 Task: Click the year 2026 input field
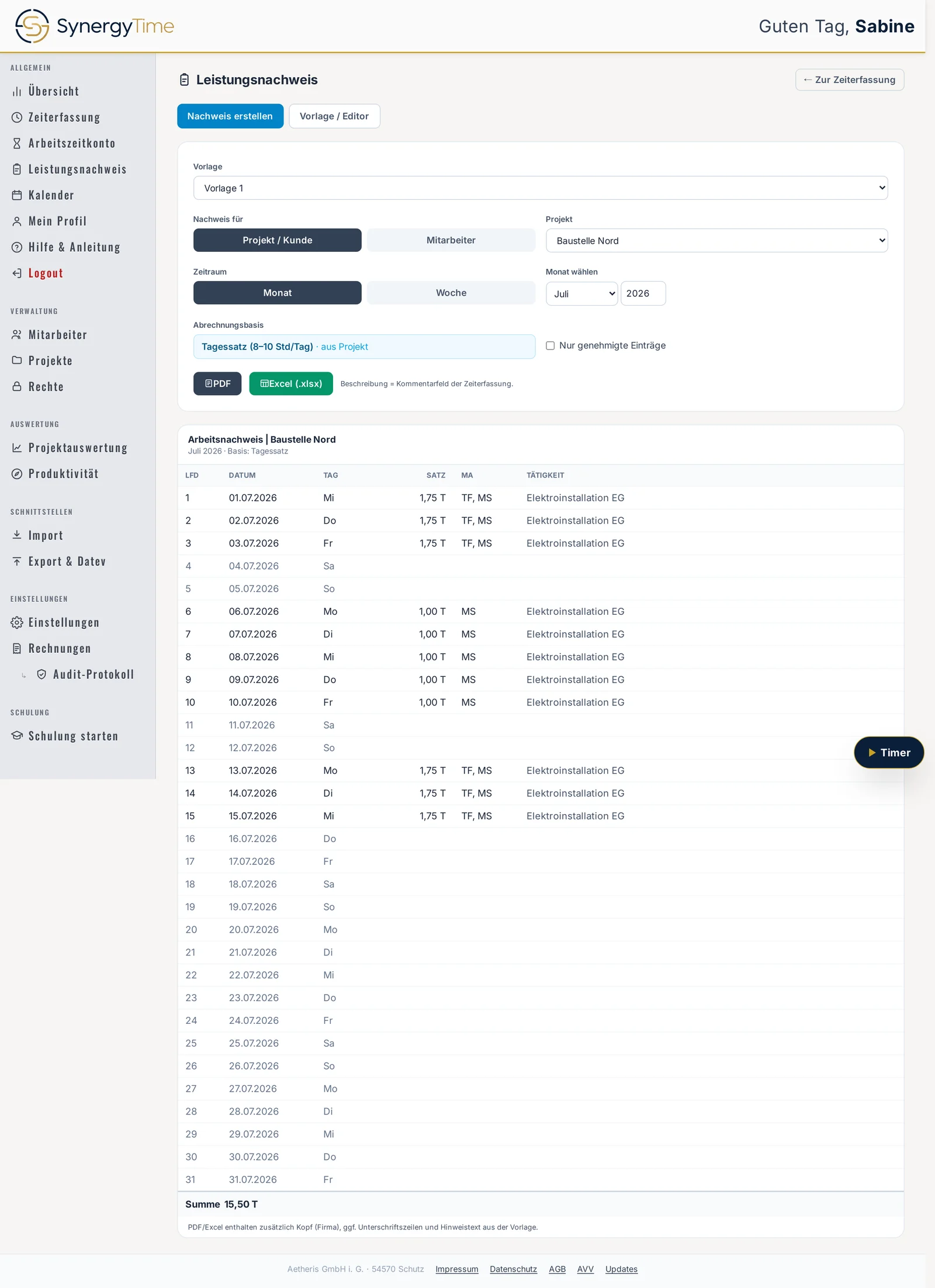coord(643,293)
